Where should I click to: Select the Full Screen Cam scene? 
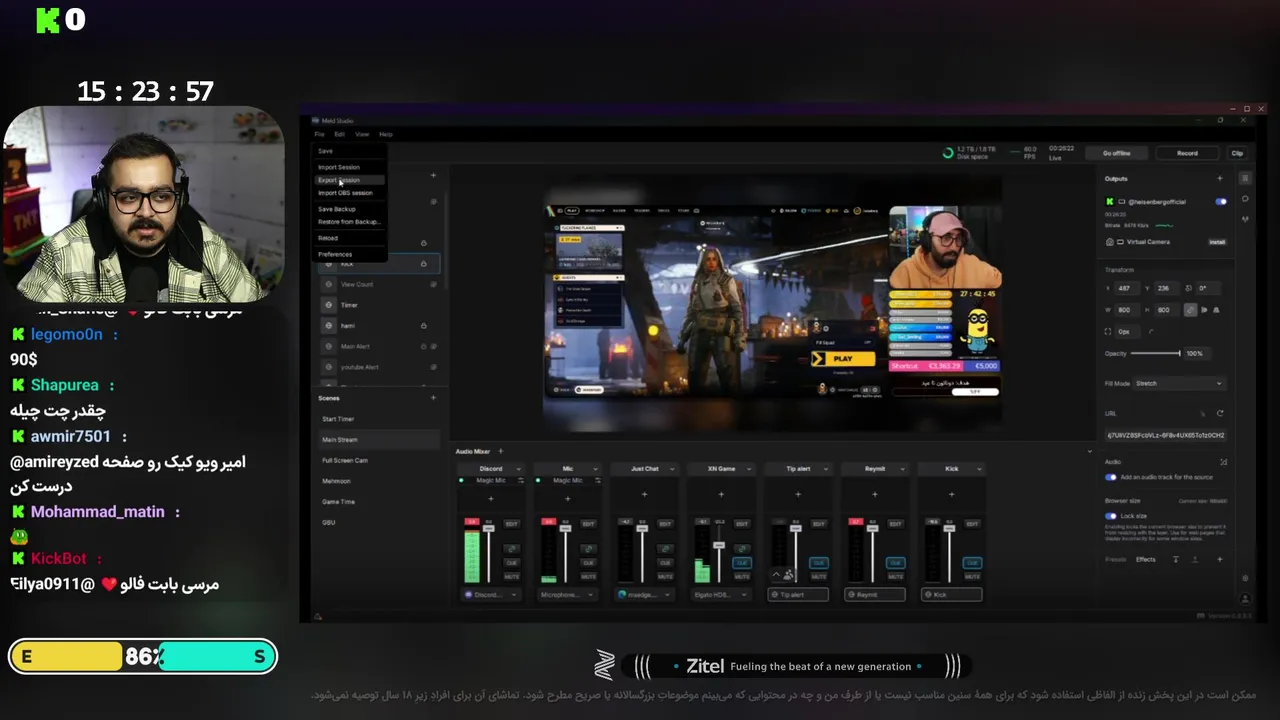pos(345,460)
